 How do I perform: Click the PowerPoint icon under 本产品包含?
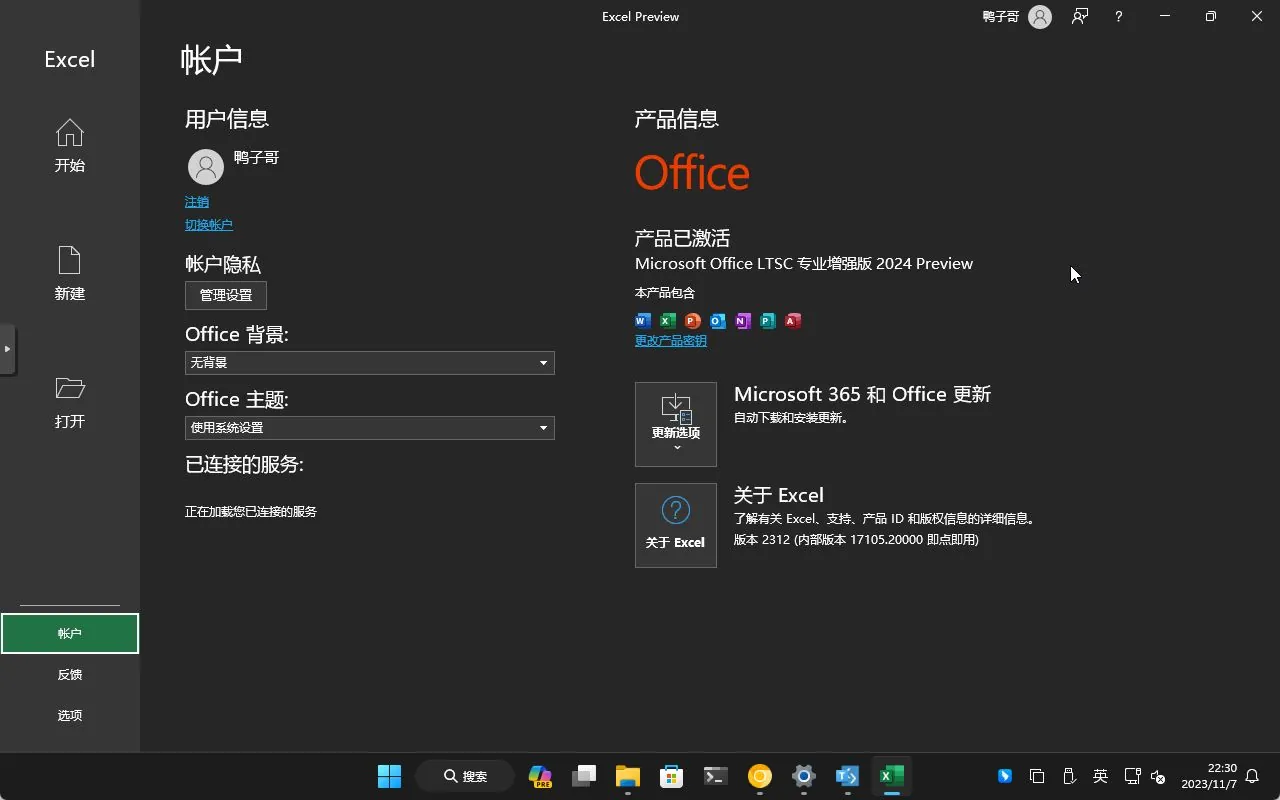pos(692,320)
